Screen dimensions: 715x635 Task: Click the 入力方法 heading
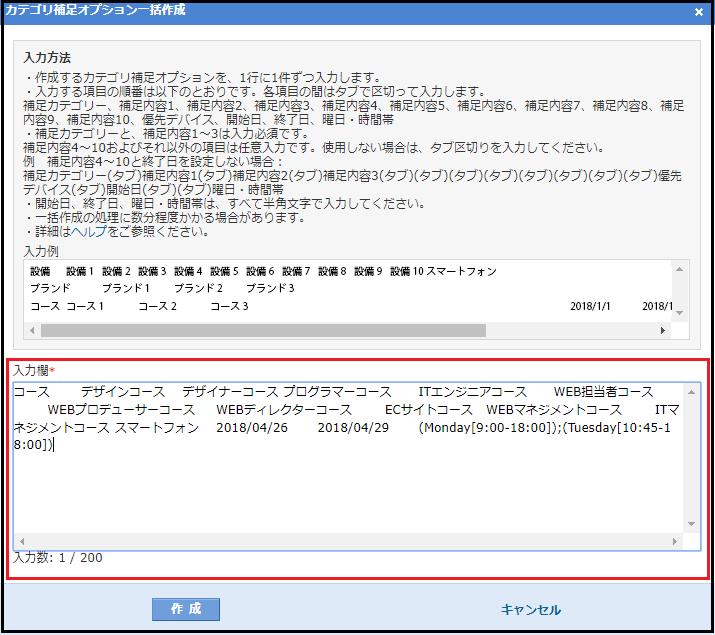click(47, 58)
